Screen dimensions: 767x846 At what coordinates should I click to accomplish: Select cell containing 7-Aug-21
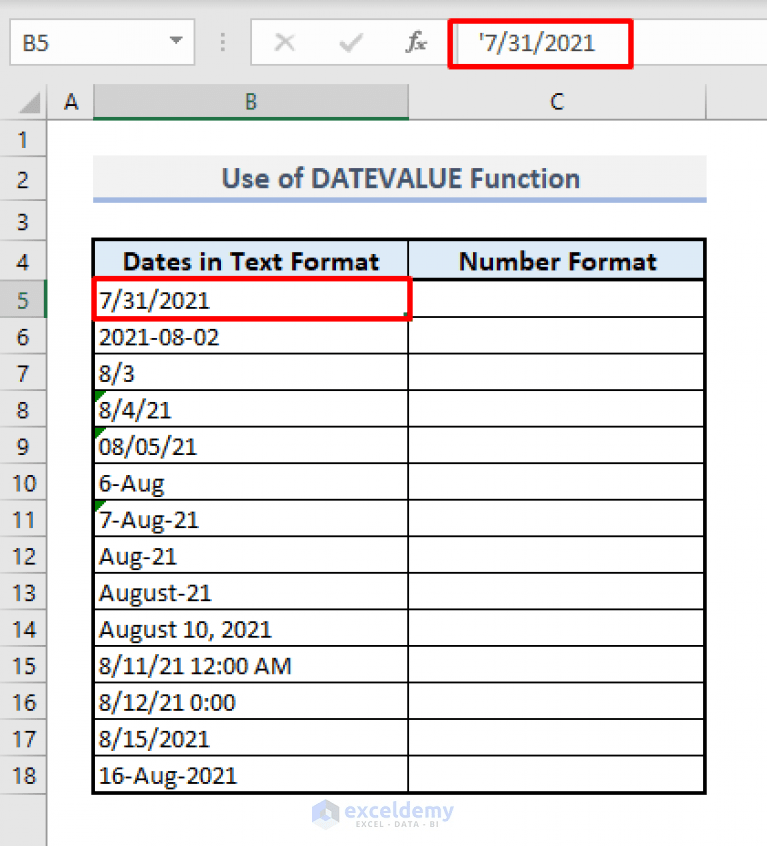[251, 519]
